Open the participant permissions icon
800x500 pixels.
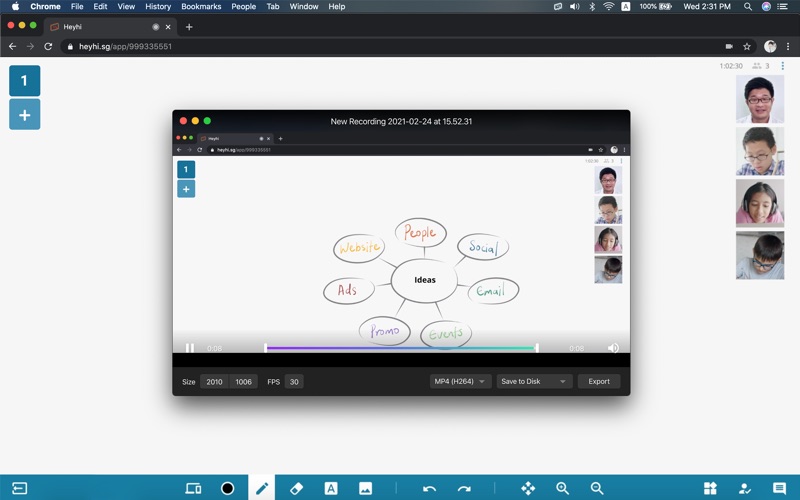pyautogui.click(x=745, y=488)
